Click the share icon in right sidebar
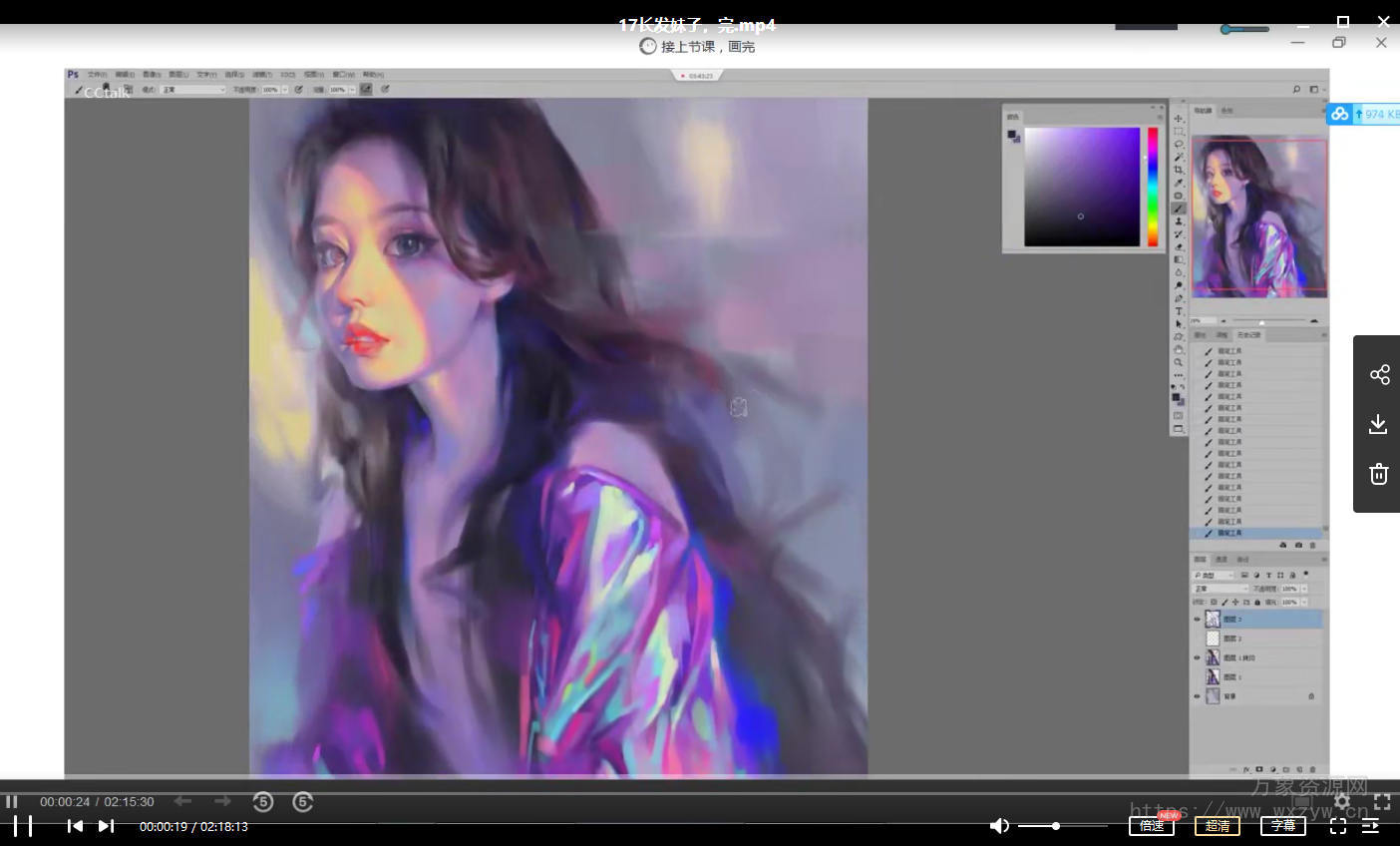Screen dimensions: 1400x846 click(1379, 375)
